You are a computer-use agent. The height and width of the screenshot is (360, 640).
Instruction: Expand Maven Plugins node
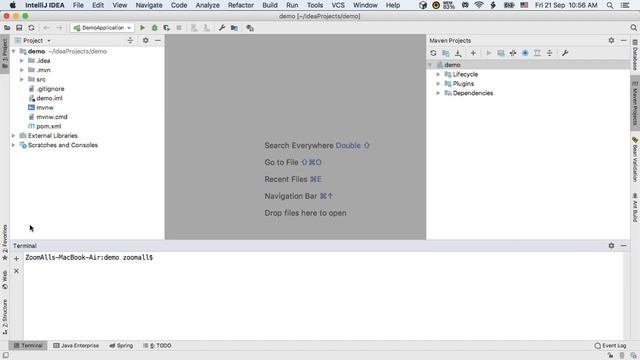pos(438,84)
